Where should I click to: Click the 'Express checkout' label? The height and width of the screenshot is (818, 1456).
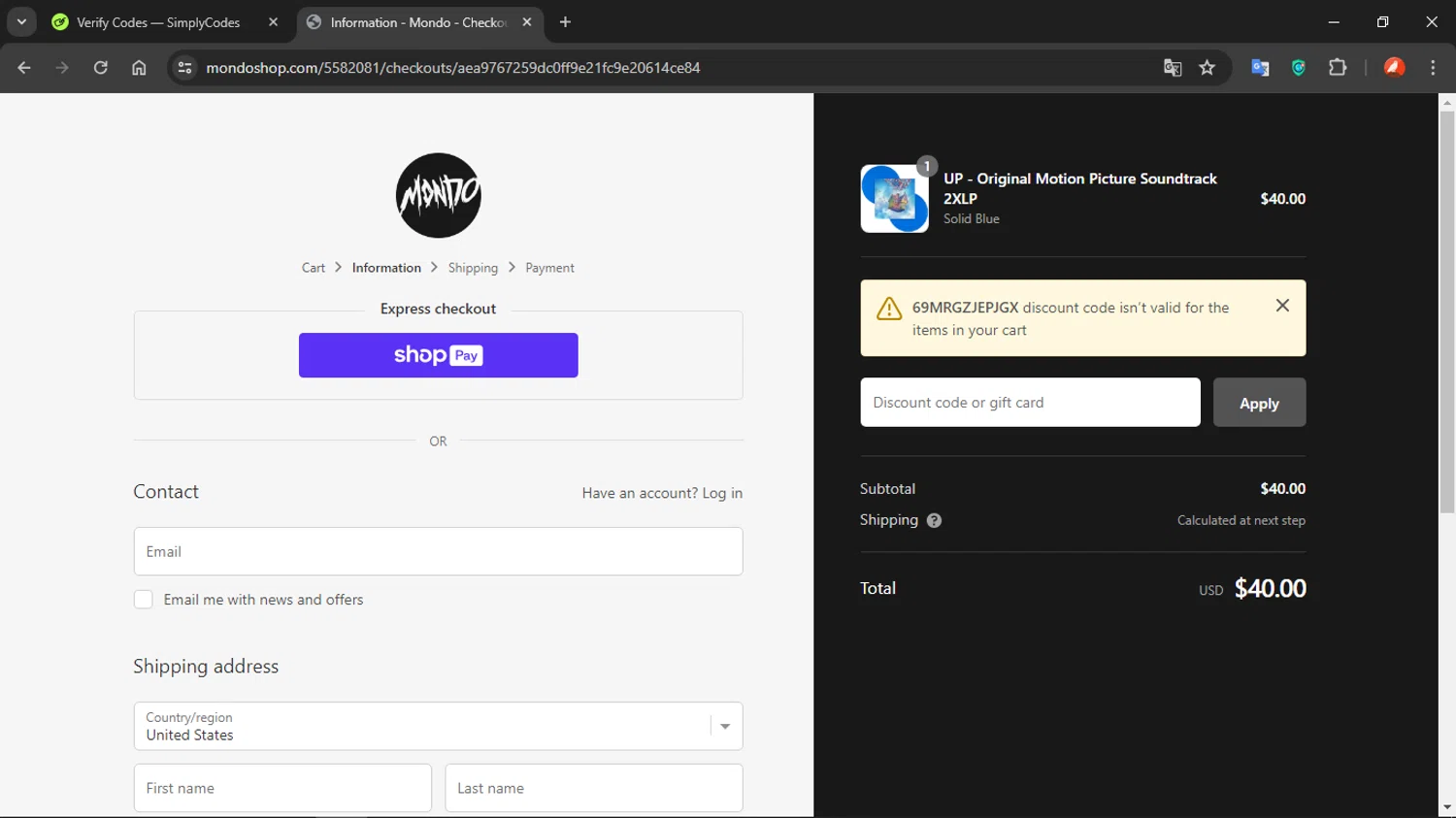click(438, 309)
